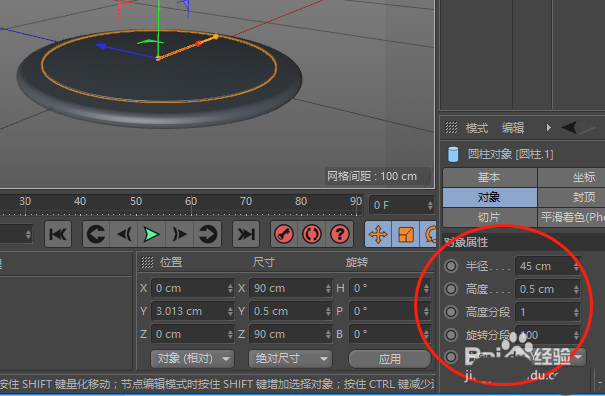
Task: Click the 应用 button
Action: pyautogui.click(x=390, y=359)
